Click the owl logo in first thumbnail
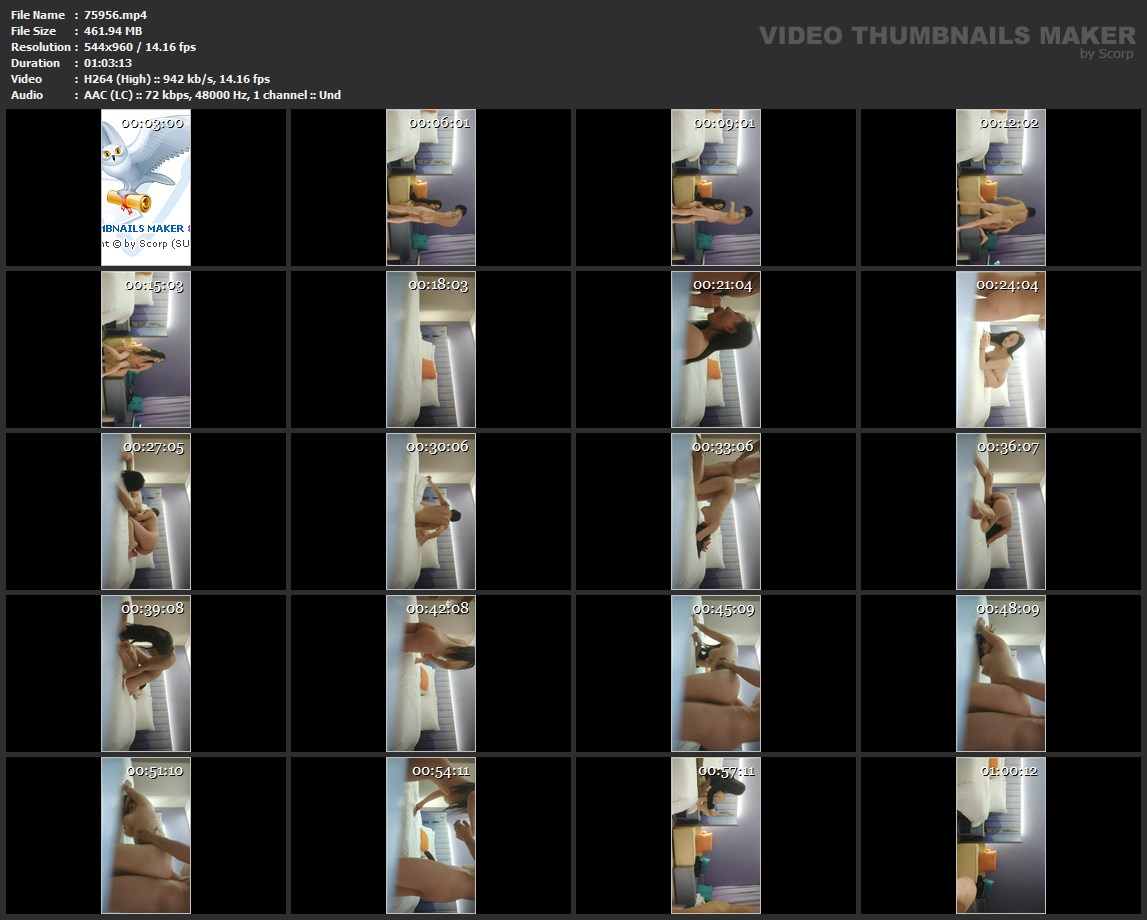The image size is (1147, 920). point(142,170)
